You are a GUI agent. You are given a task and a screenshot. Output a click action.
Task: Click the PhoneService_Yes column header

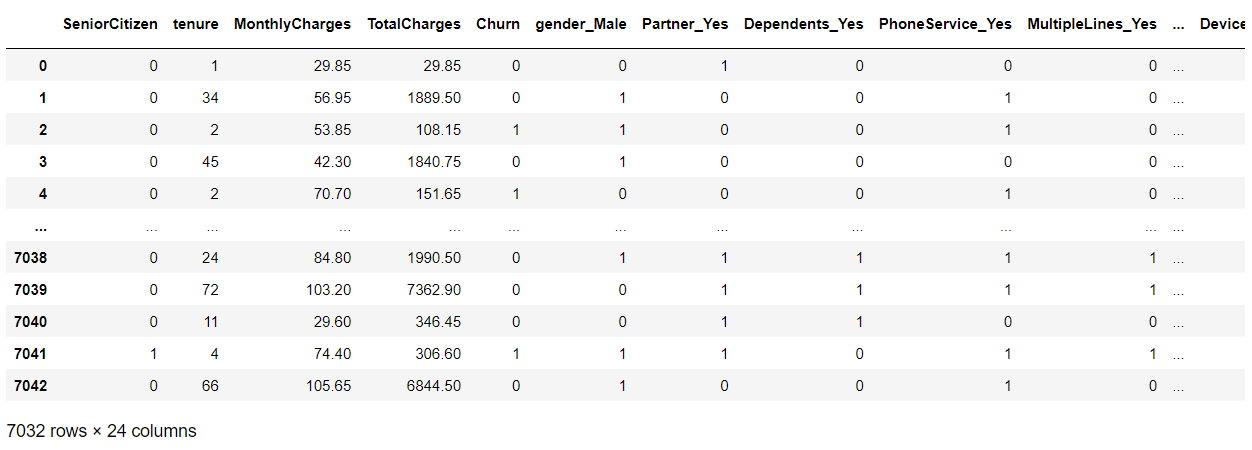coord(945,24)
